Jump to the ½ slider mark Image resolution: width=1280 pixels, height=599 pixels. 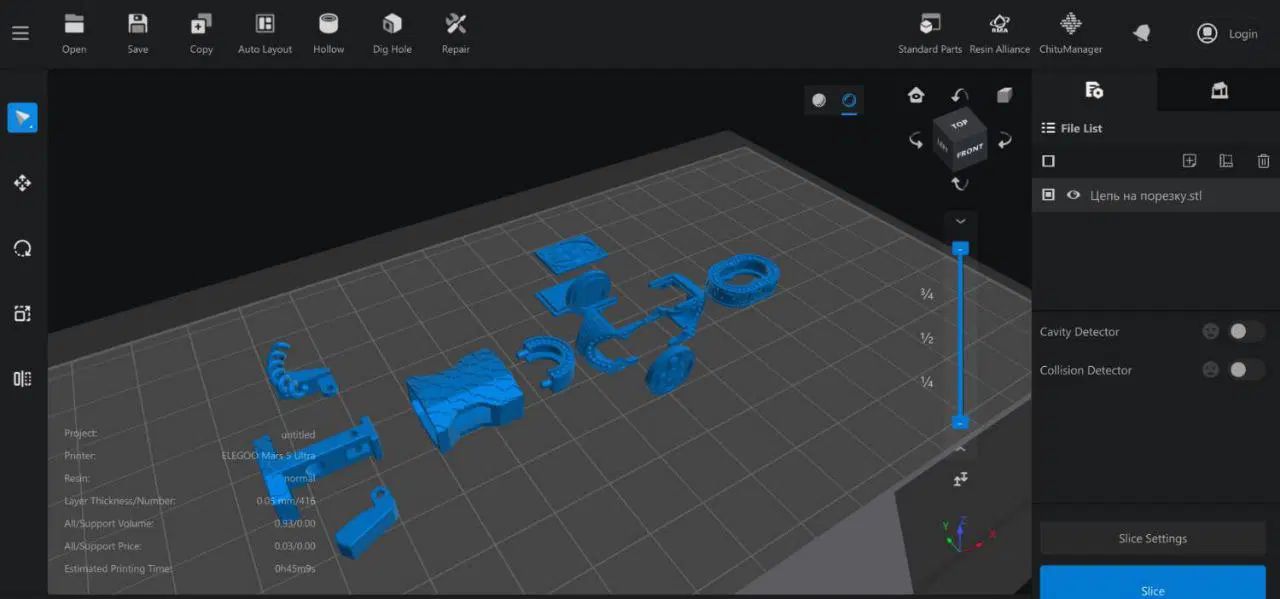(x=927, y=338)
